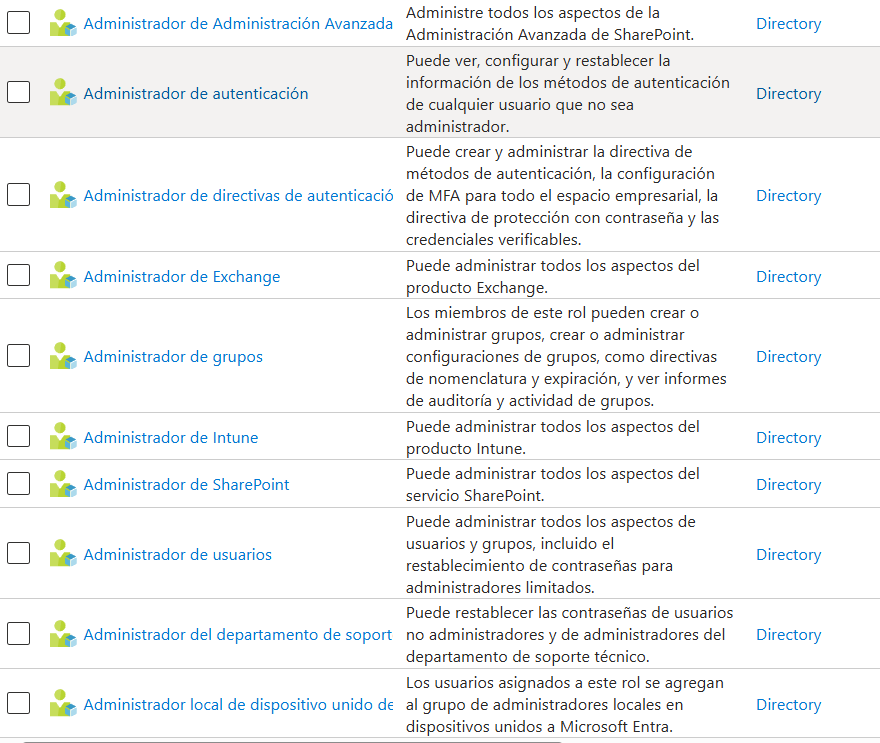This screenshot has width=880, height=743.
Task: Open the Administrador de SharePoint role
Action: [x=186, y=484]
